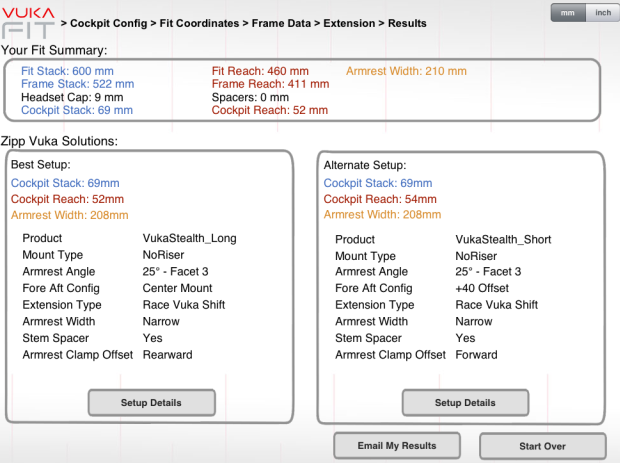Switch units to inch
The width and height of the screenshot is (620, 463).
point(601,13)
